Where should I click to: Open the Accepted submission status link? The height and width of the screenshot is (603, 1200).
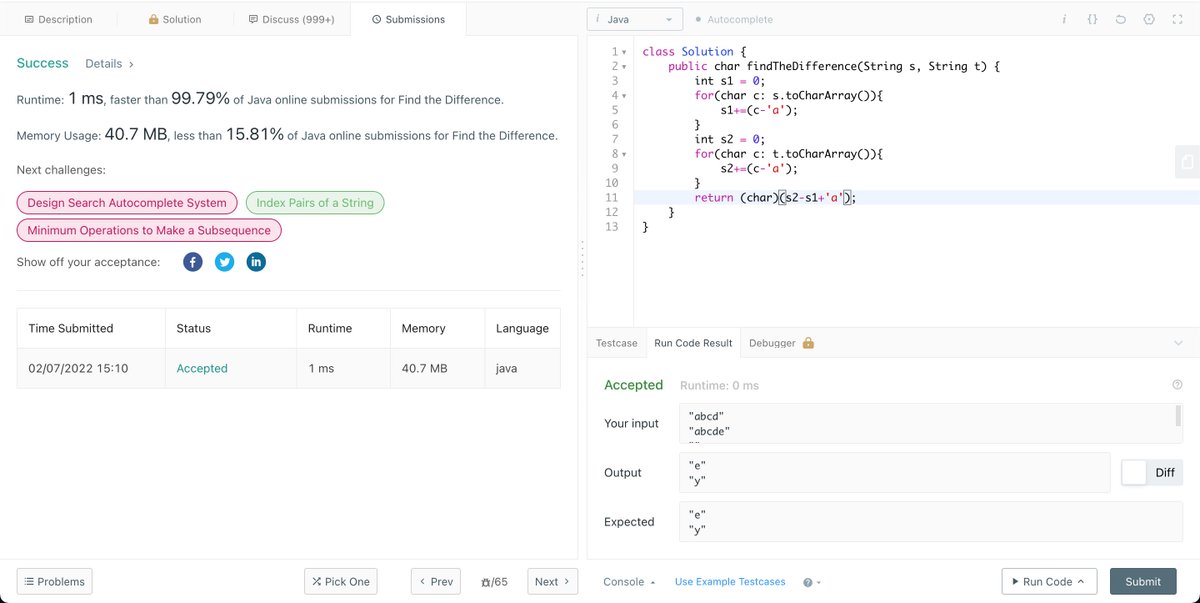pyautogui.click(x=202, y=368)
